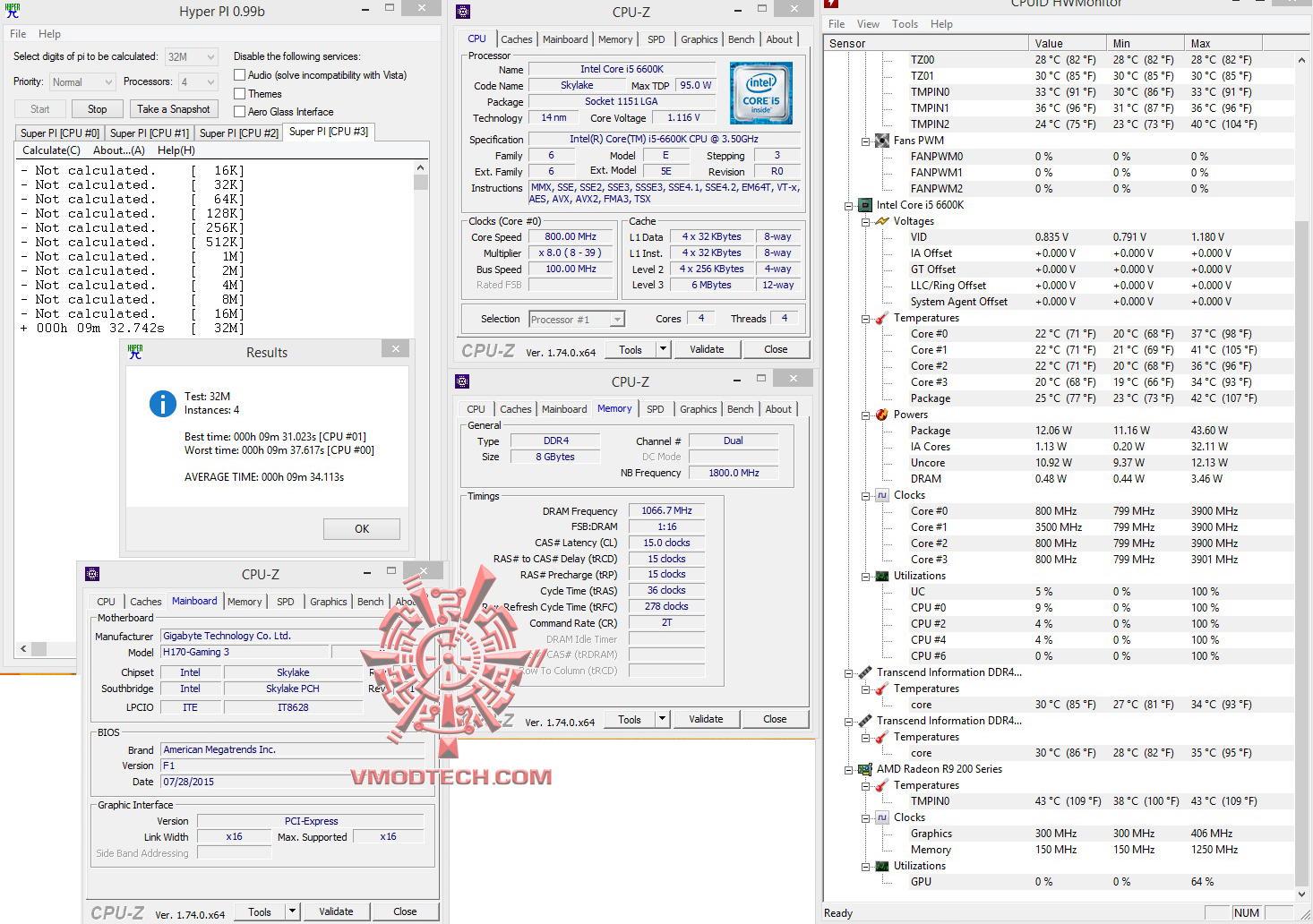This screenshot has width=1313, height=924.
Task: Click the Utilizations icon under AMD Radeon
Action: pos(882,866)
